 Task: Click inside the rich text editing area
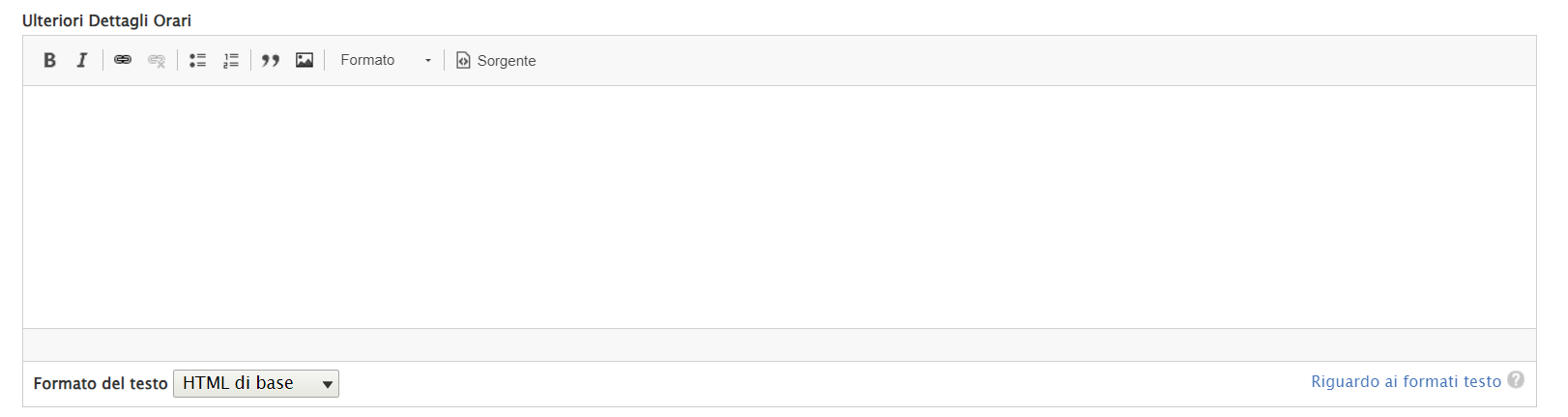click(778, 206)
